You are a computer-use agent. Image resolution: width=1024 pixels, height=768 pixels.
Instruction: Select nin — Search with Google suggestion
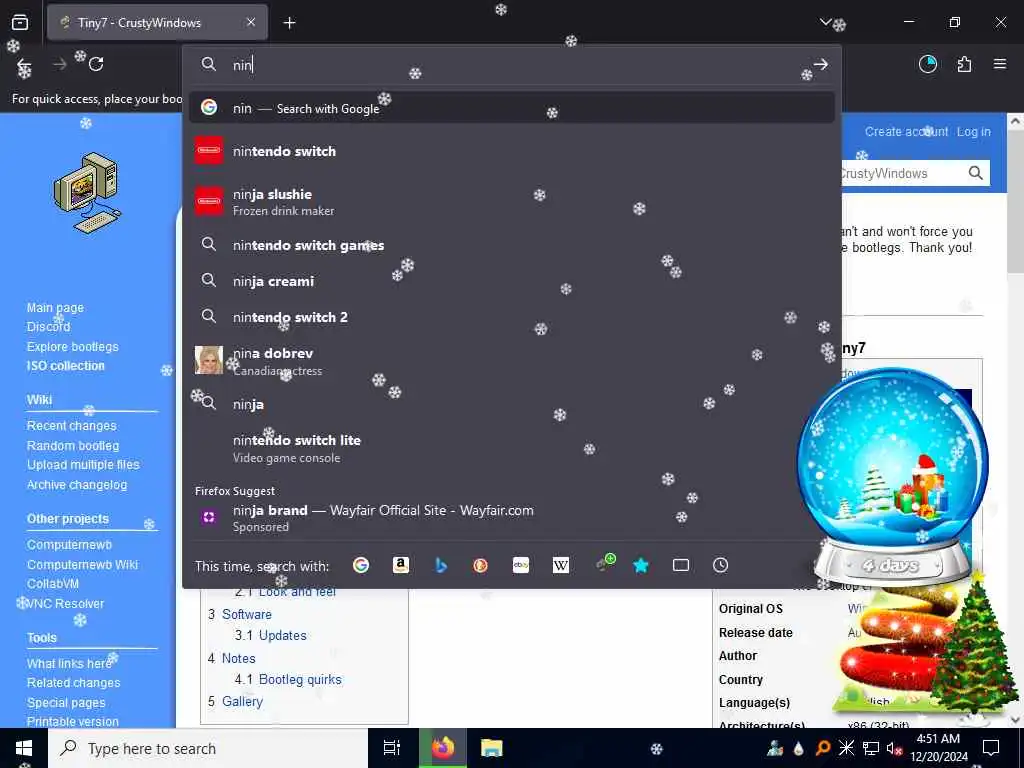[x=512, y=108]
